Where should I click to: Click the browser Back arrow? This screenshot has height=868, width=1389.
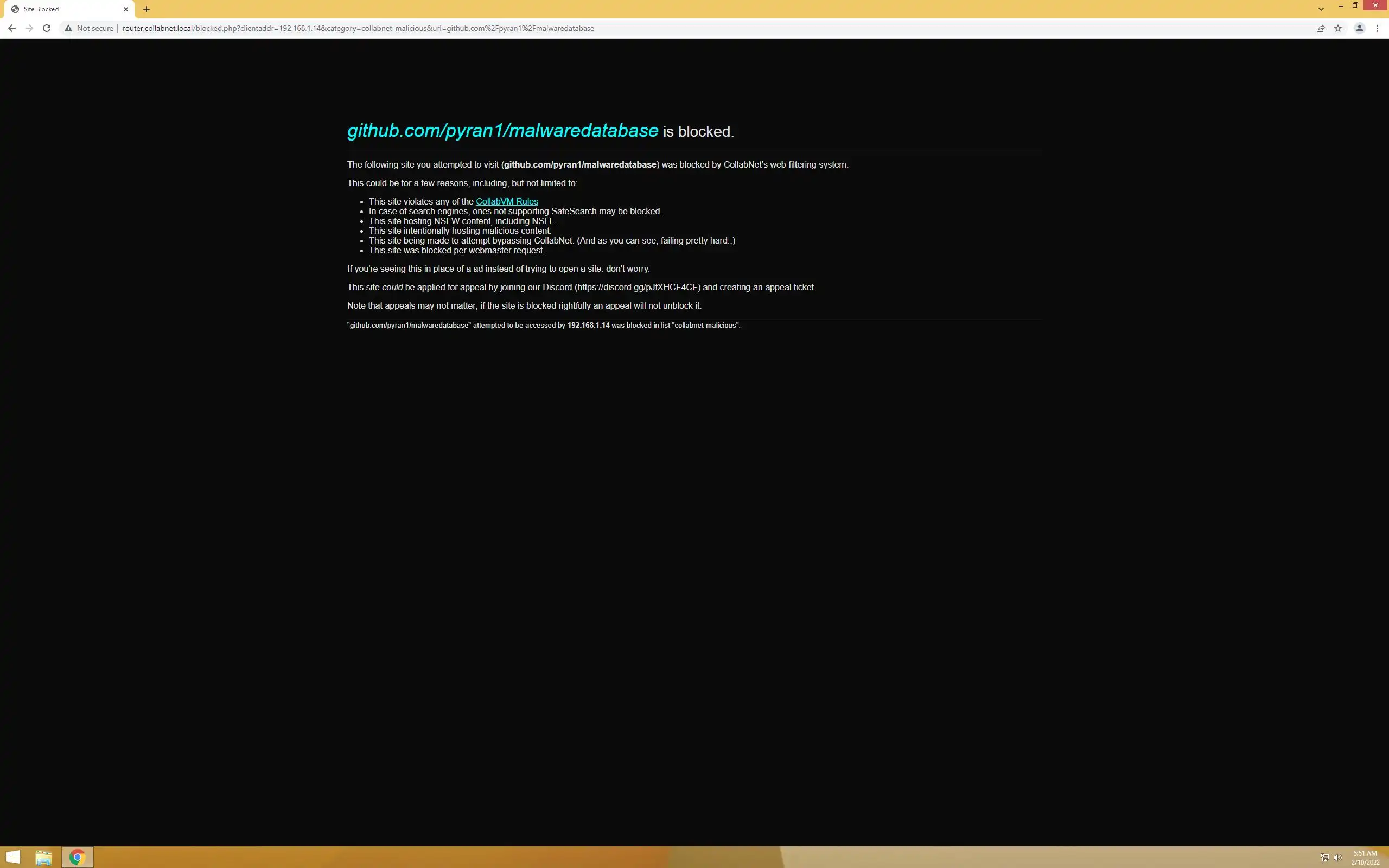11,28
